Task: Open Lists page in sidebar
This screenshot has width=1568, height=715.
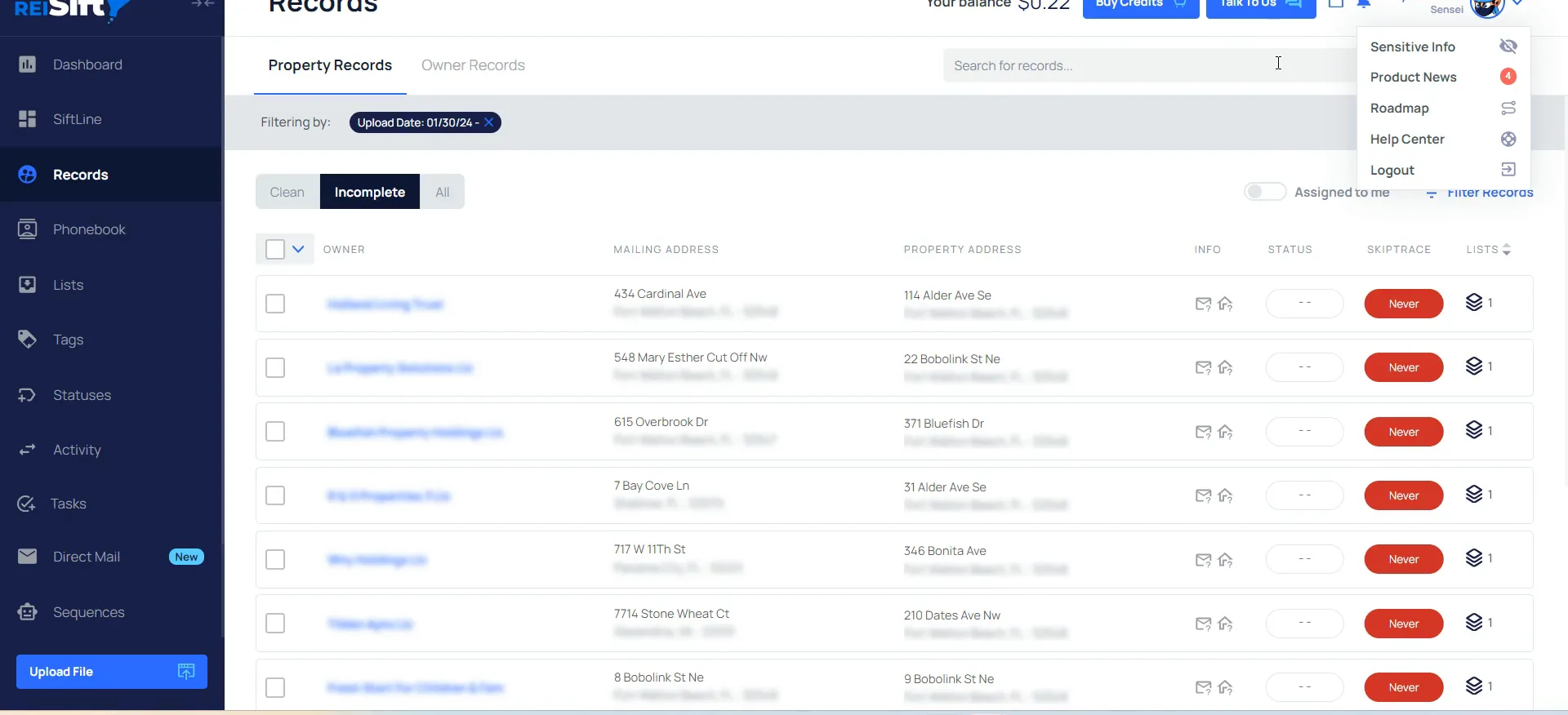Action: 68,285
